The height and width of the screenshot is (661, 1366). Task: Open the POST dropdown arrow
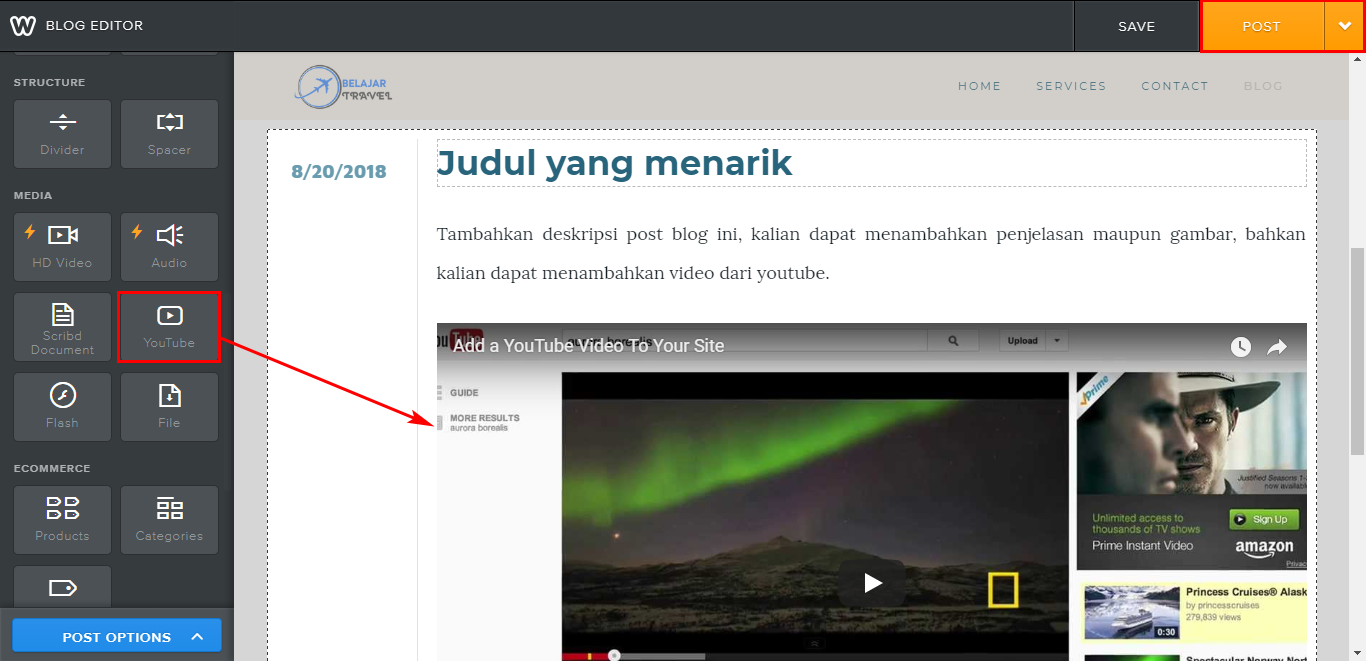click(x=1344, y=26)
